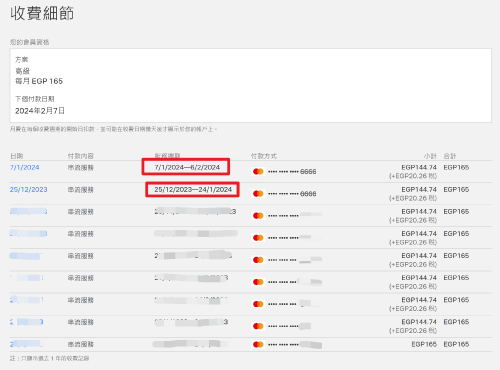Click the 日期 column header

[x=16, y=156]
